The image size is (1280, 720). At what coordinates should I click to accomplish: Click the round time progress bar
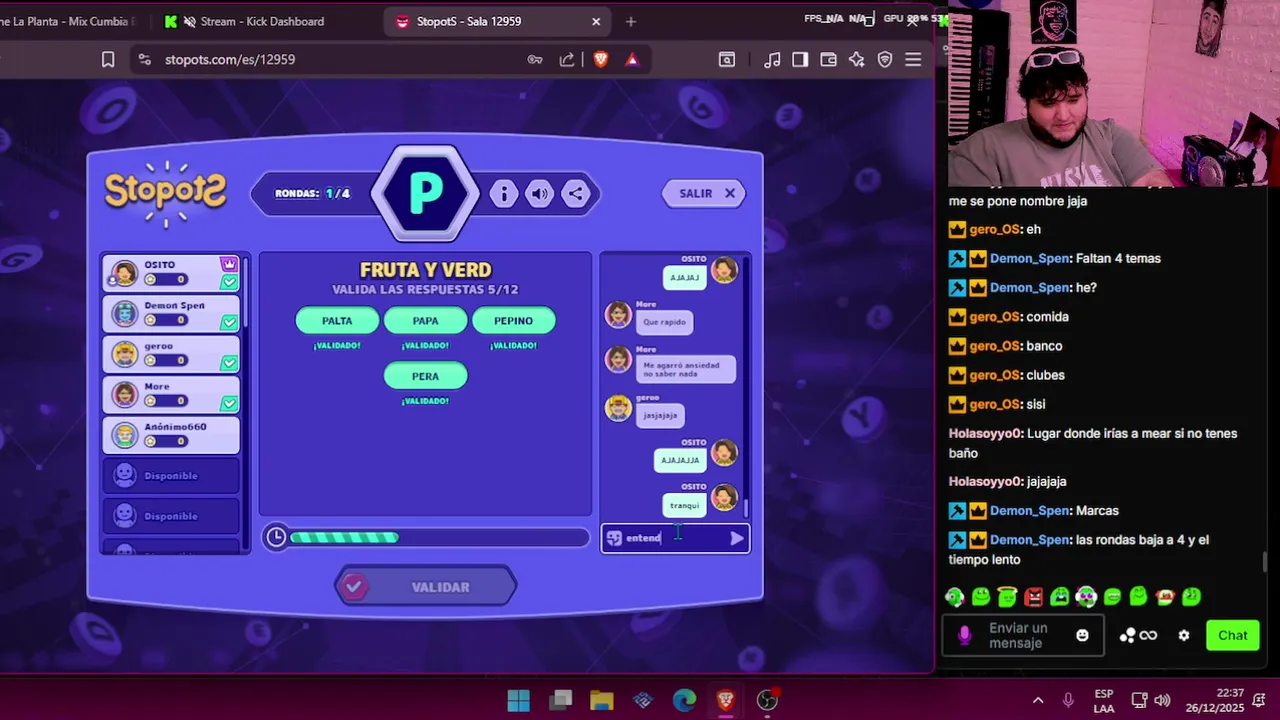(439, 538)
